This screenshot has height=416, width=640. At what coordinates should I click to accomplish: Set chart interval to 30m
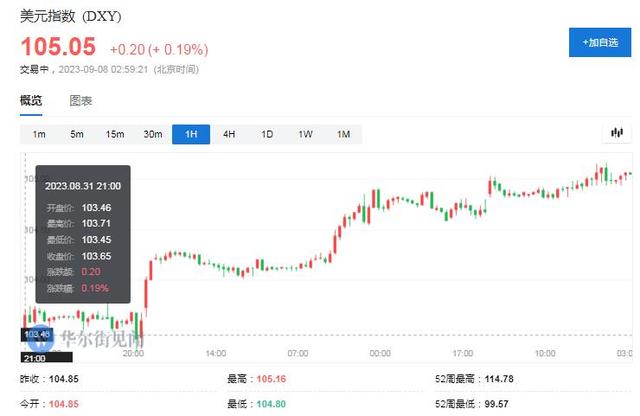pos(153,134)
